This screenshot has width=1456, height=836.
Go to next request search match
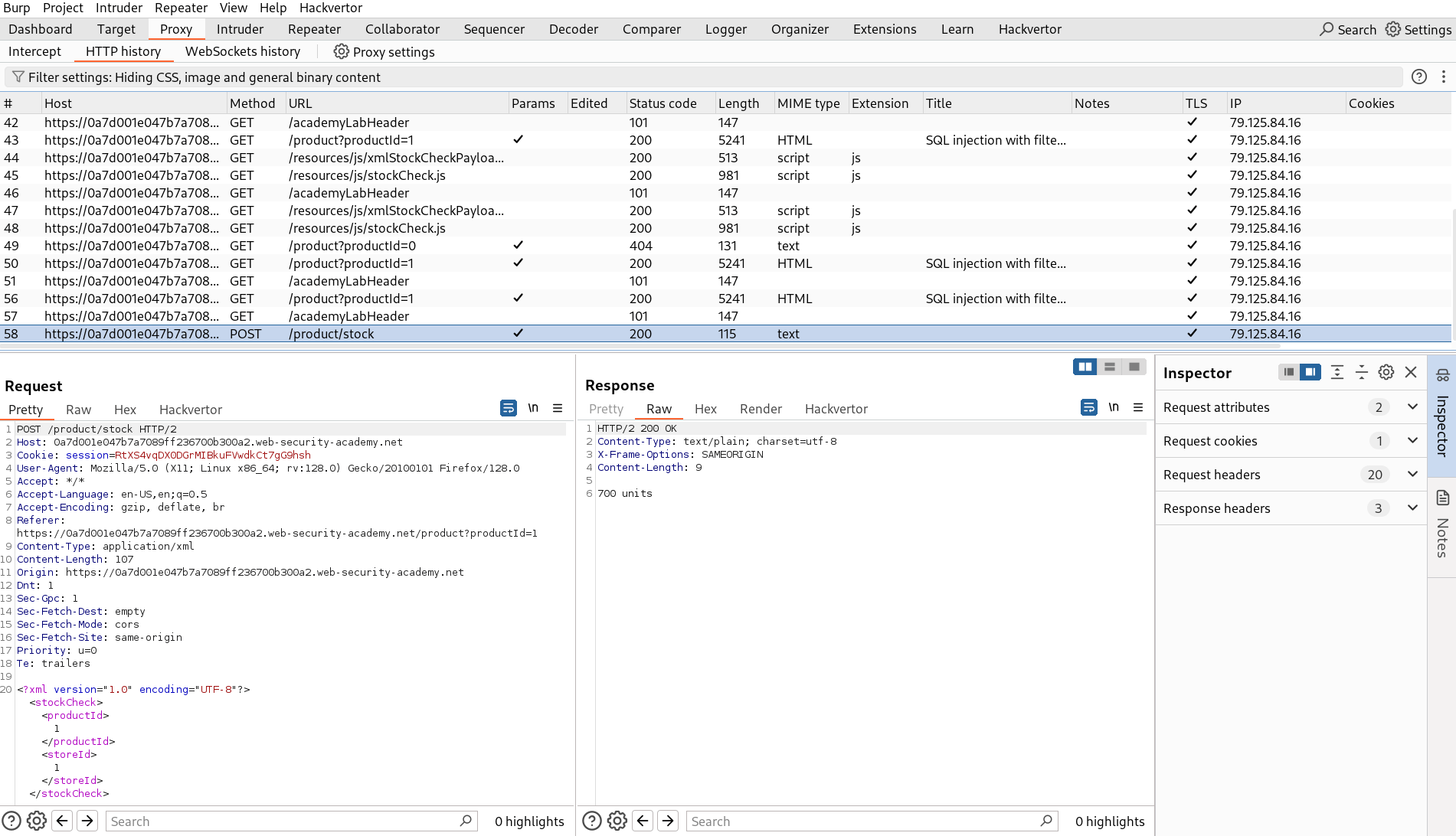click(x=87, y=821)
